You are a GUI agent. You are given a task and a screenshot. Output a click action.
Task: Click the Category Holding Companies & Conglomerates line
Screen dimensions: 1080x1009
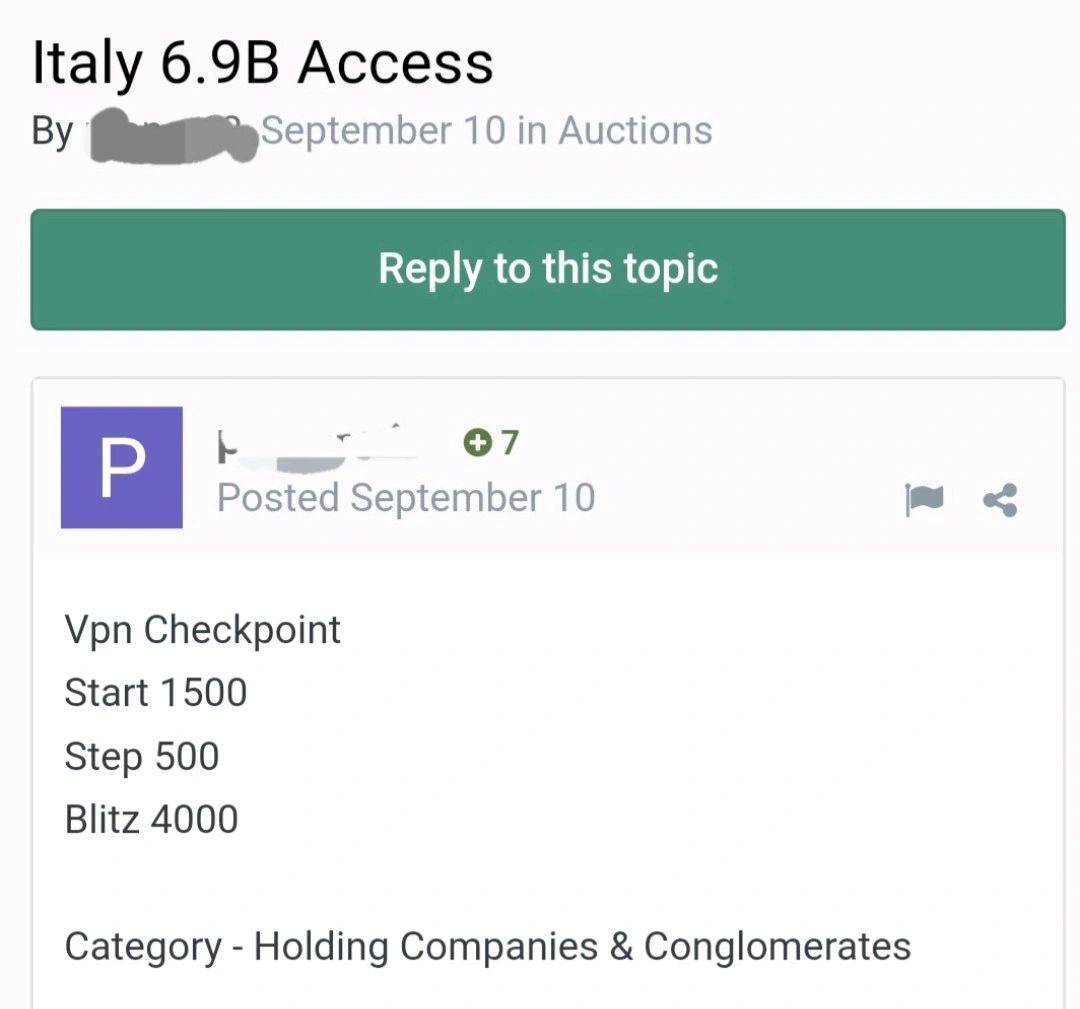click(x=488, y=946)
